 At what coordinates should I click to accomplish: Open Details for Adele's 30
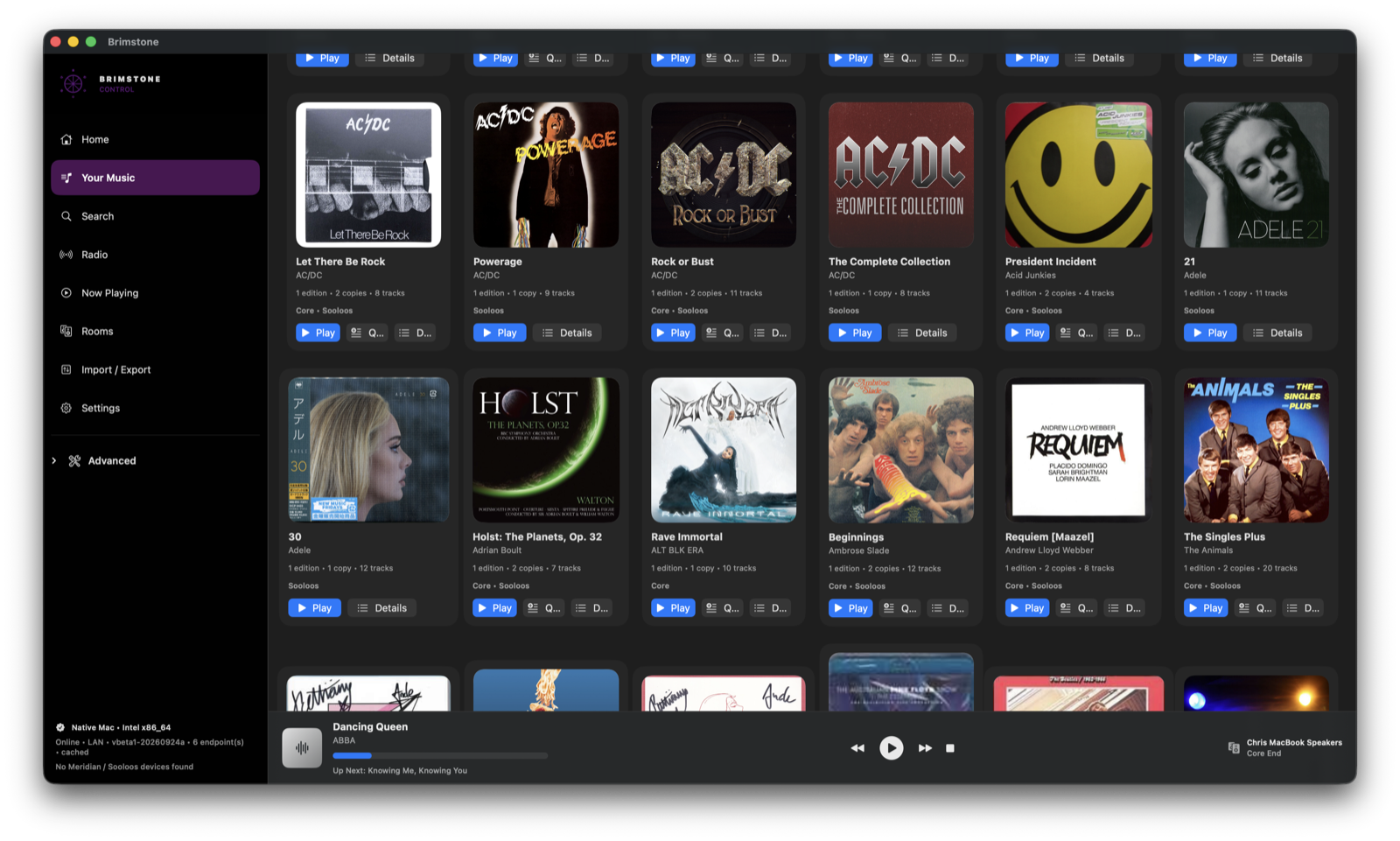tap(382, 608)
